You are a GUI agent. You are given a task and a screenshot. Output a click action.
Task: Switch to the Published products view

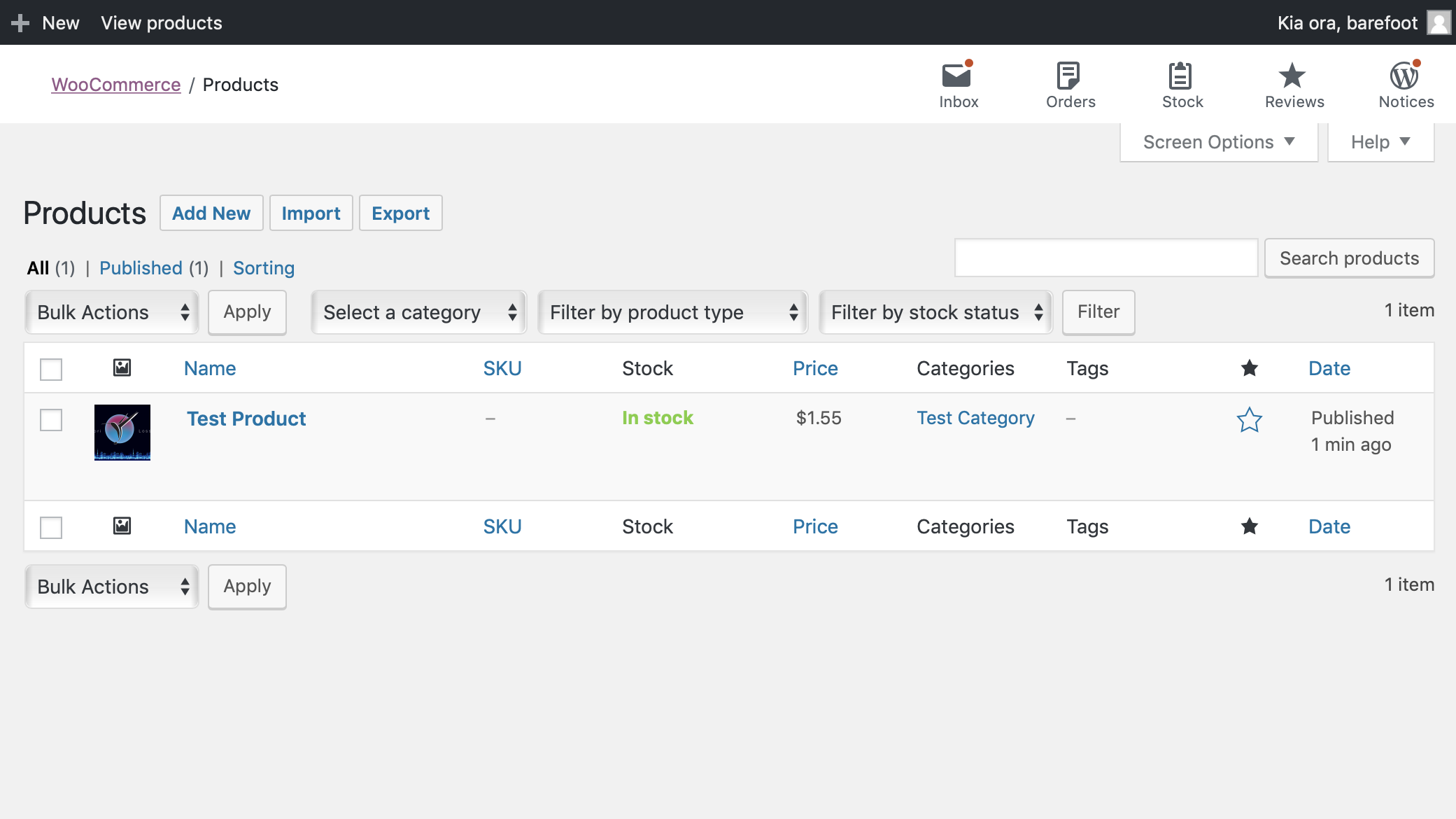click(141, 267)
